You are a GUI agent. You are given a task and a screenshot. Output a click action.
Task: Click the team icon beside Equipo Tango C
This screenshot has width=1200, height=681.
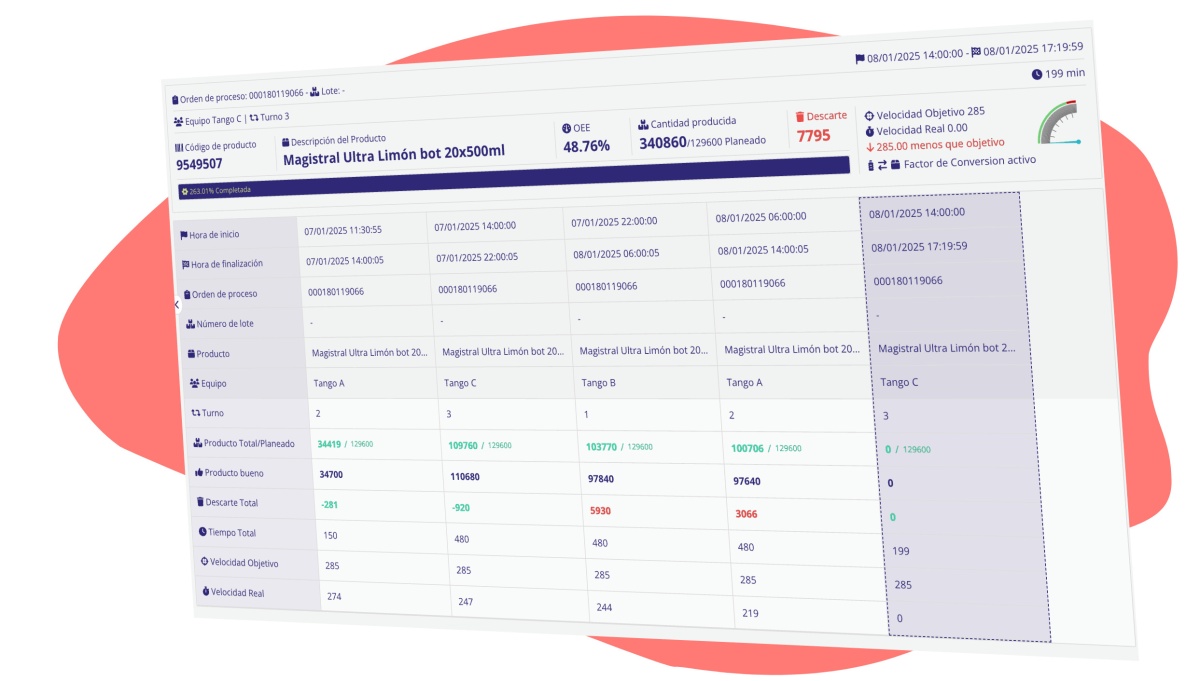(178, 122)
